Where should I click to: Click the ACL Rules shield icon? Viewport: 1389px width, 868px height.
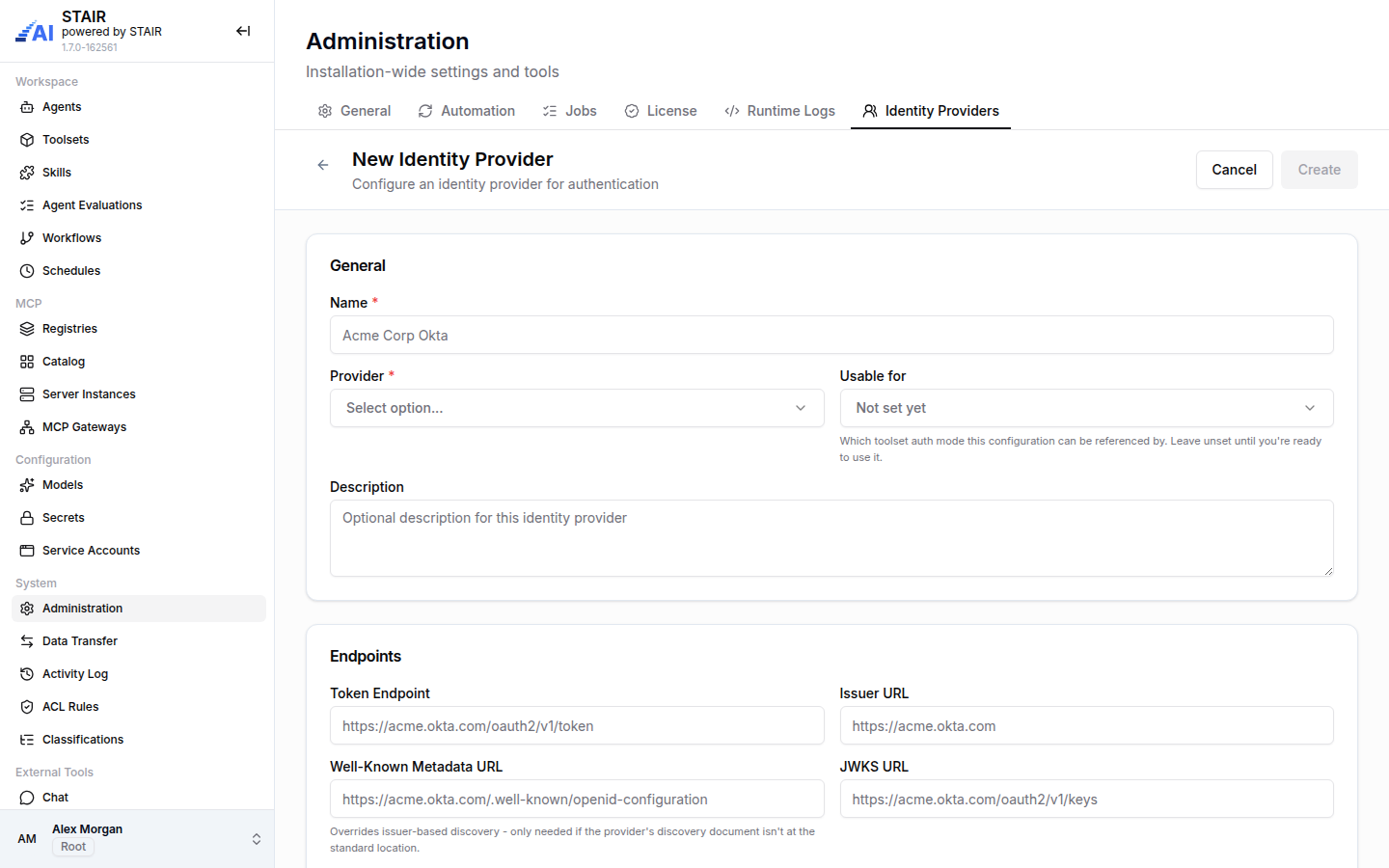(27, 707)
